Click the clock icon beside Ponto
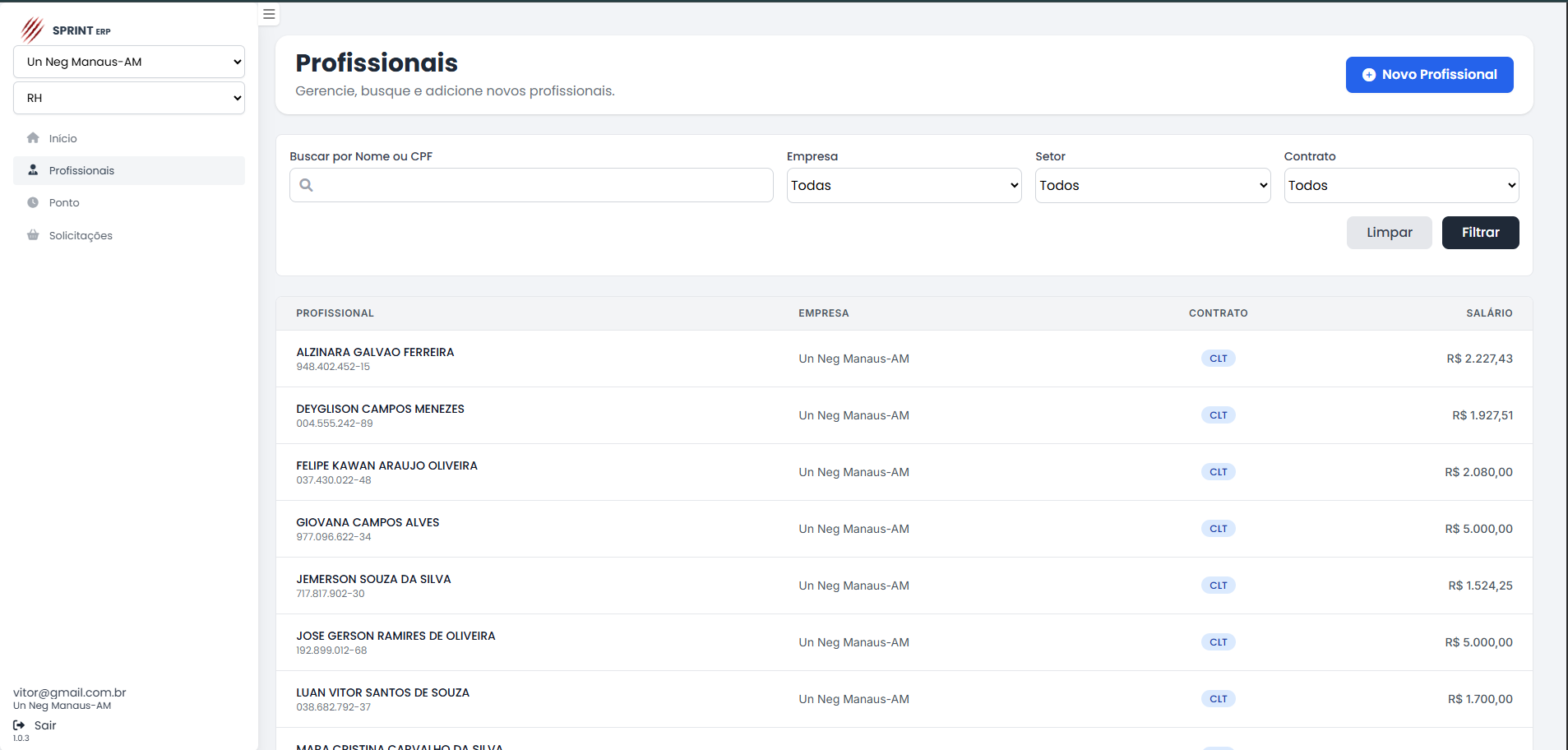Viewport: 1568px width, 750px height. pyautogui.click(x=33, y=202)
